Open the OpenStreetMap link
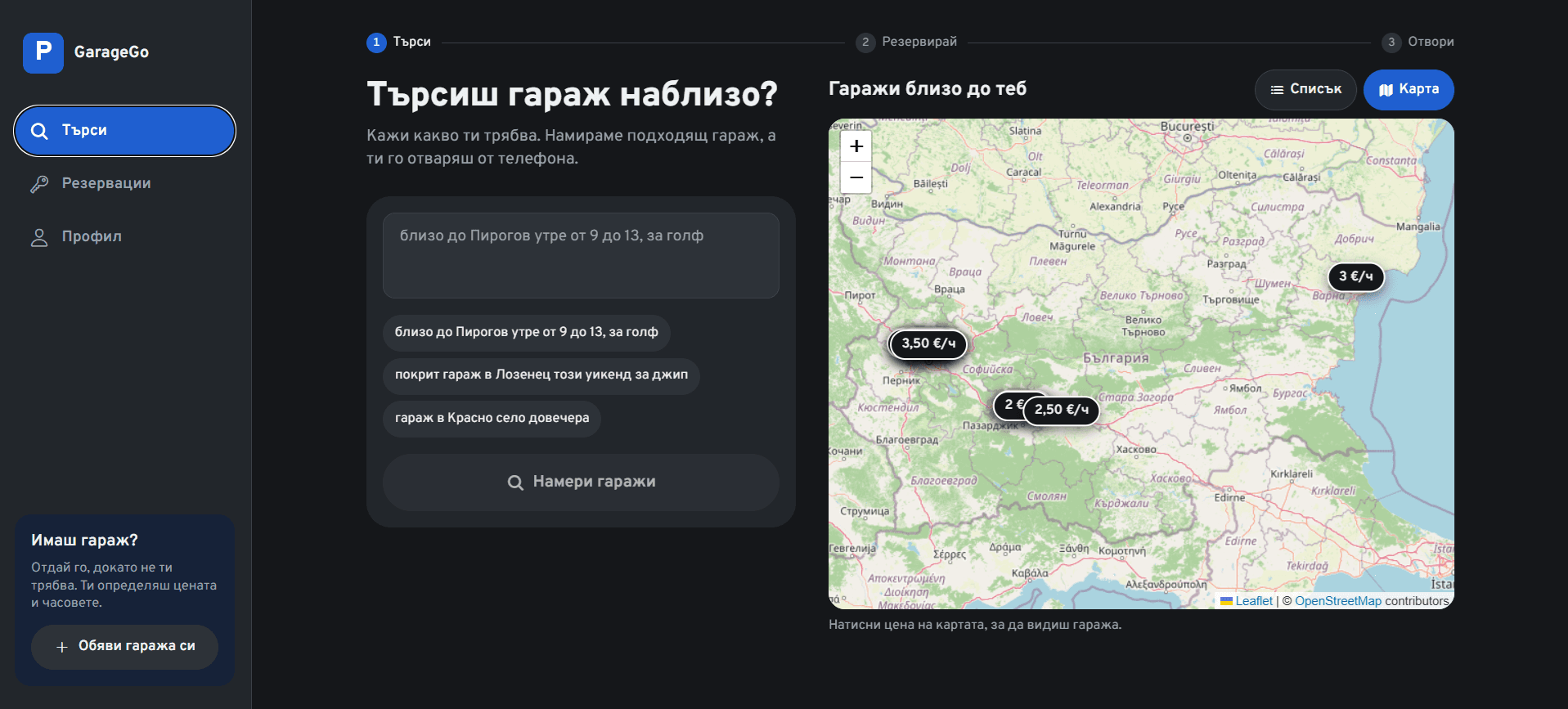This screenshot has width=1568, height=709. click(1338, 601)
